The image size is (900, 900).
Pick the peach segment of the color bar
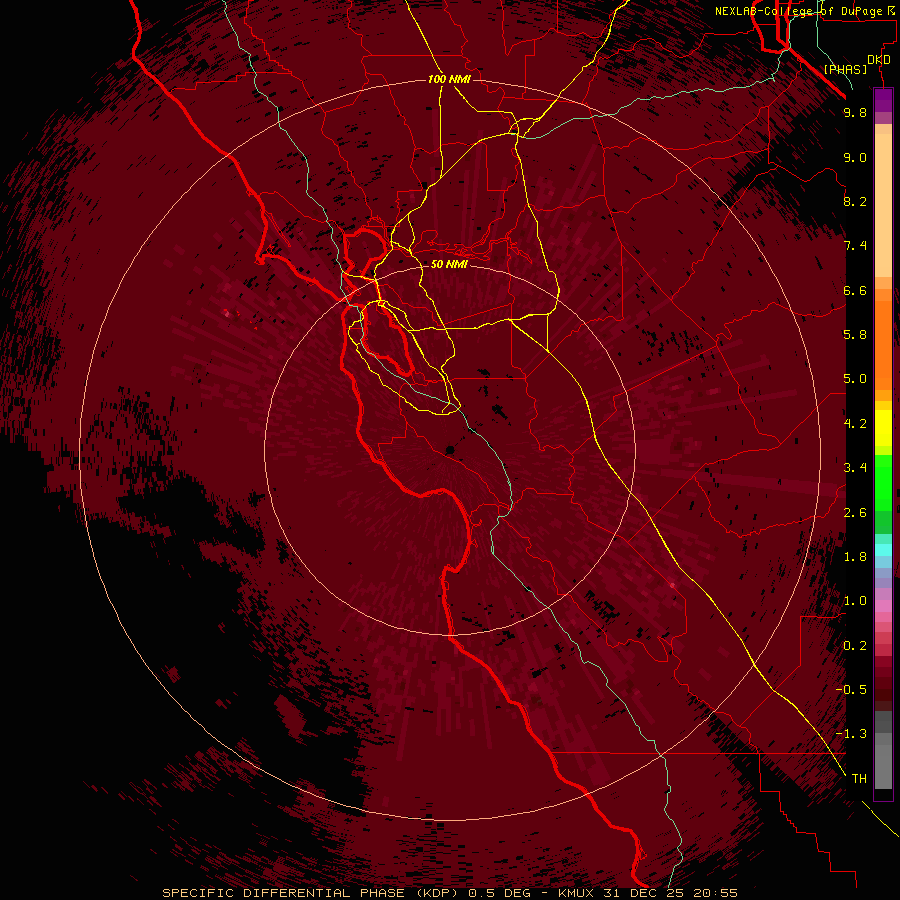pyautogui.click(x=883, y=205)
